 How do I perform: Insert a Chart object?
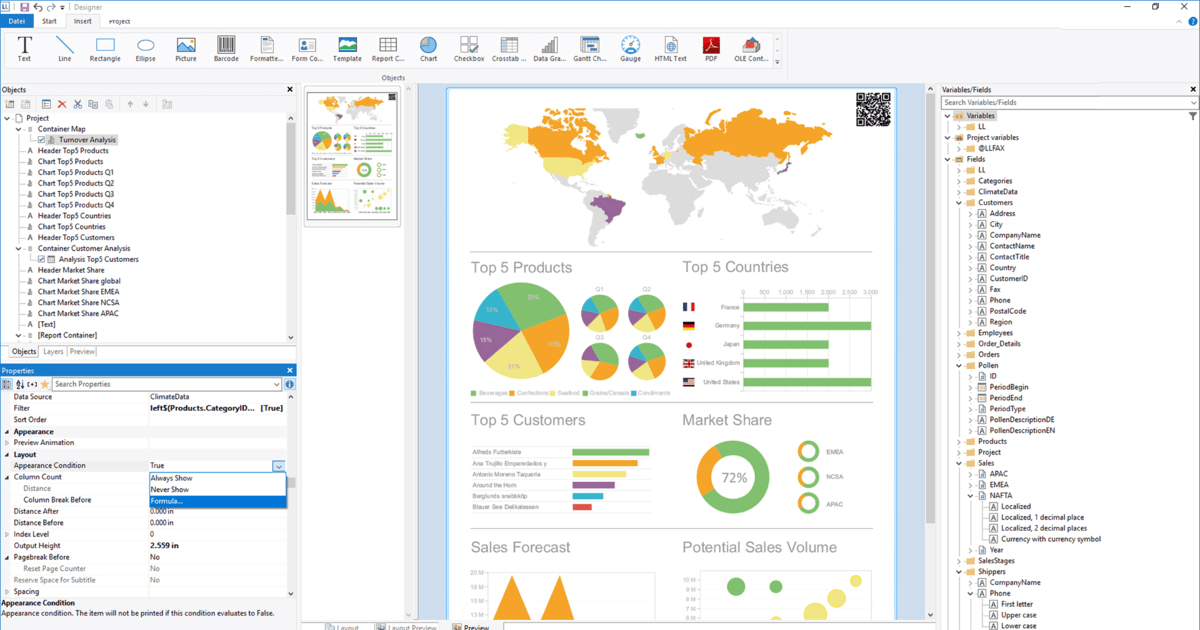(428, 48)
